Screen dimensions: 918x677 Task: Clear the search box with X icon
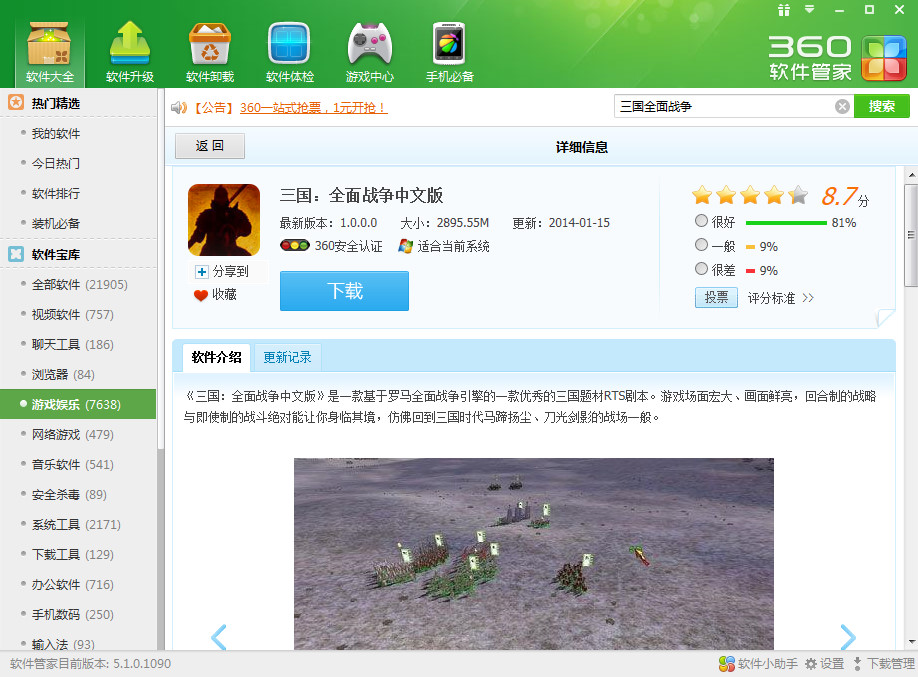tap(842, 106)
